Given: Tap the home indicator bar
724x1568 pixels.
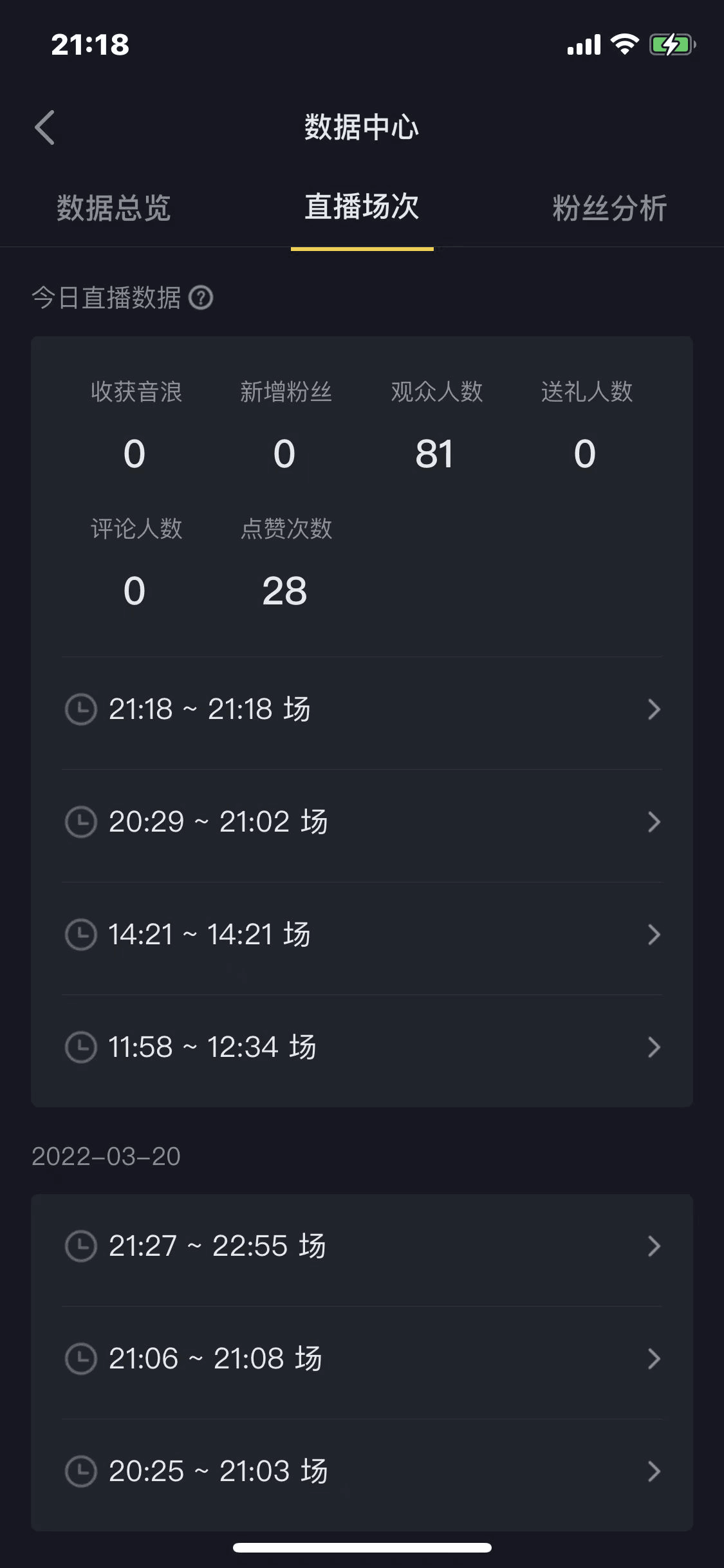Looking at the screenshot, I should point(362,1547).
